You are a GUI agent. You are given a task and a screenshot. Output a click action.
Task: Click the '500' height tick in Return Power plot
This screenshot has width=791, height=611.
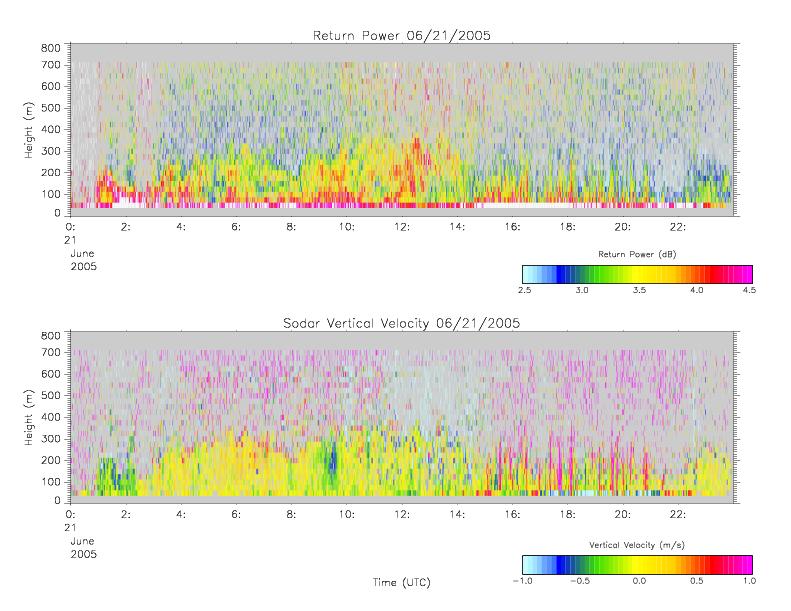coord(50,108)
